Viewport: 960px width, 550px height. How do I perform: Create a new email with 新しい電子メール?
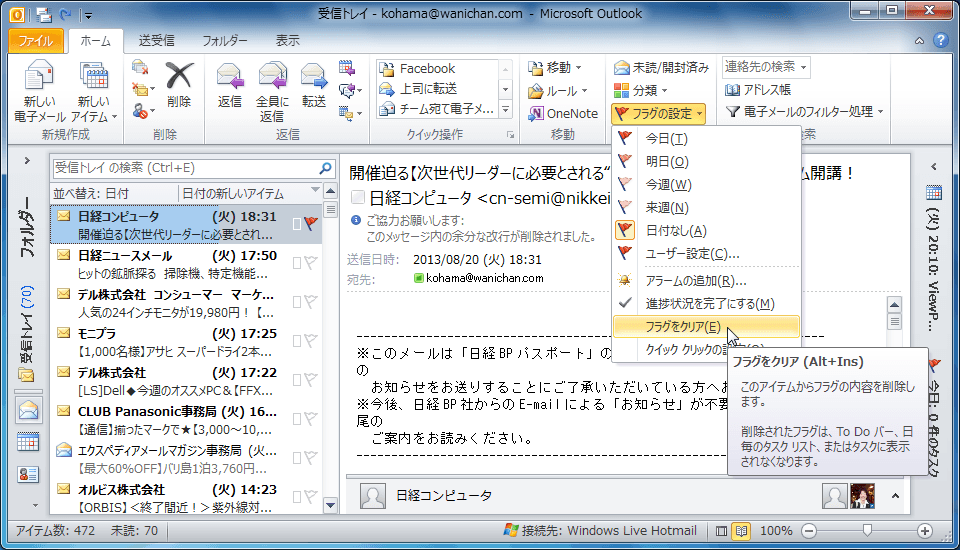pos(39,92)
